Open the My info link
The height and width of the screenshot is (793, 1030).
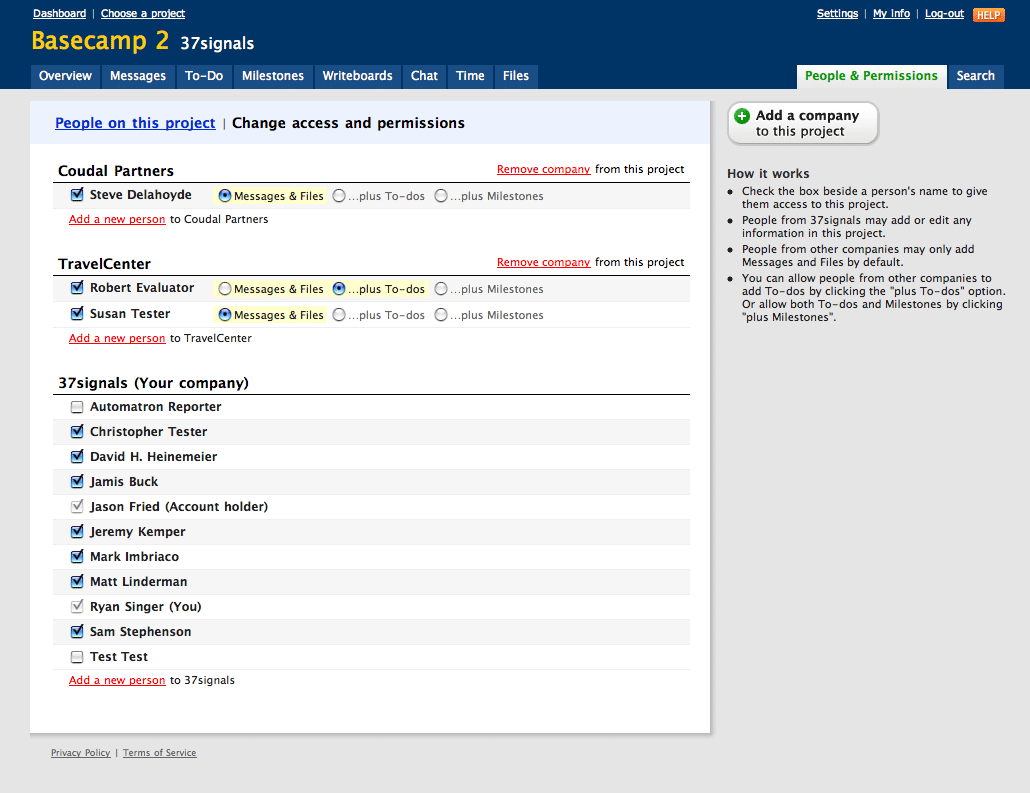(891, 13)
